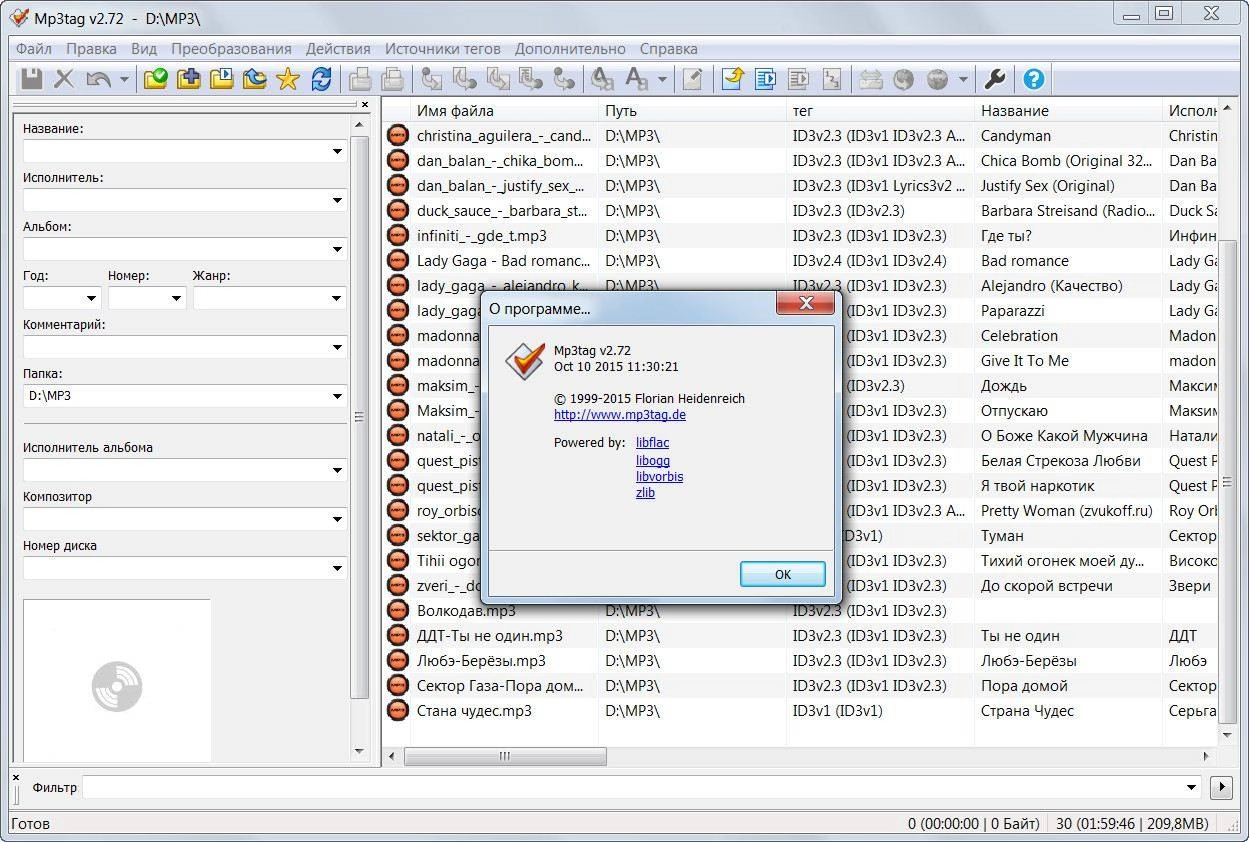Screen dimensions: 1249x842
Task: Expand the Папка D:\MP3 dropdown
Action: tap(337, 396)
